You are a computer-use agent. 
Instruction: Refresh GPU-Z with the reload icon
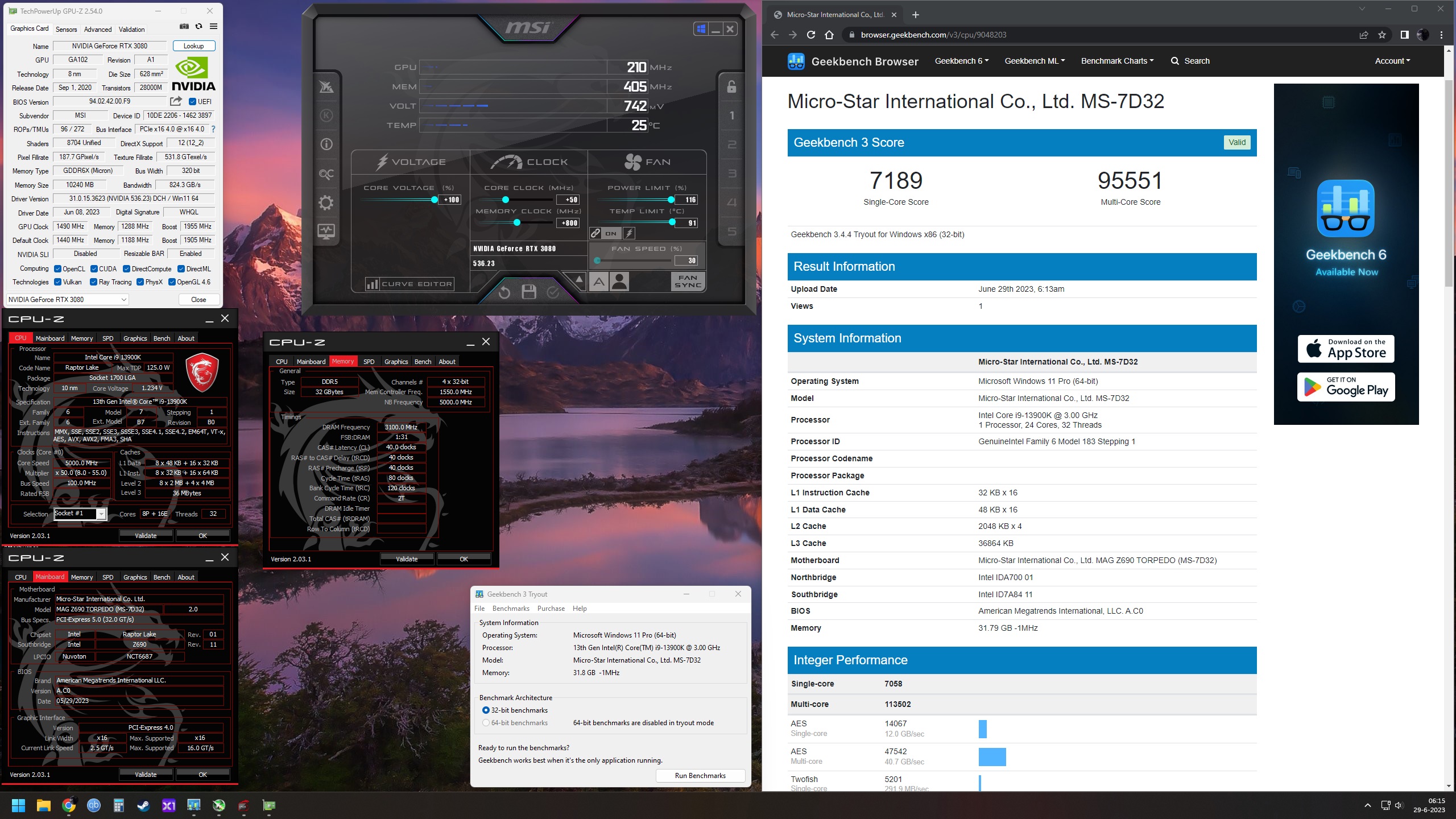coord(198,27)
